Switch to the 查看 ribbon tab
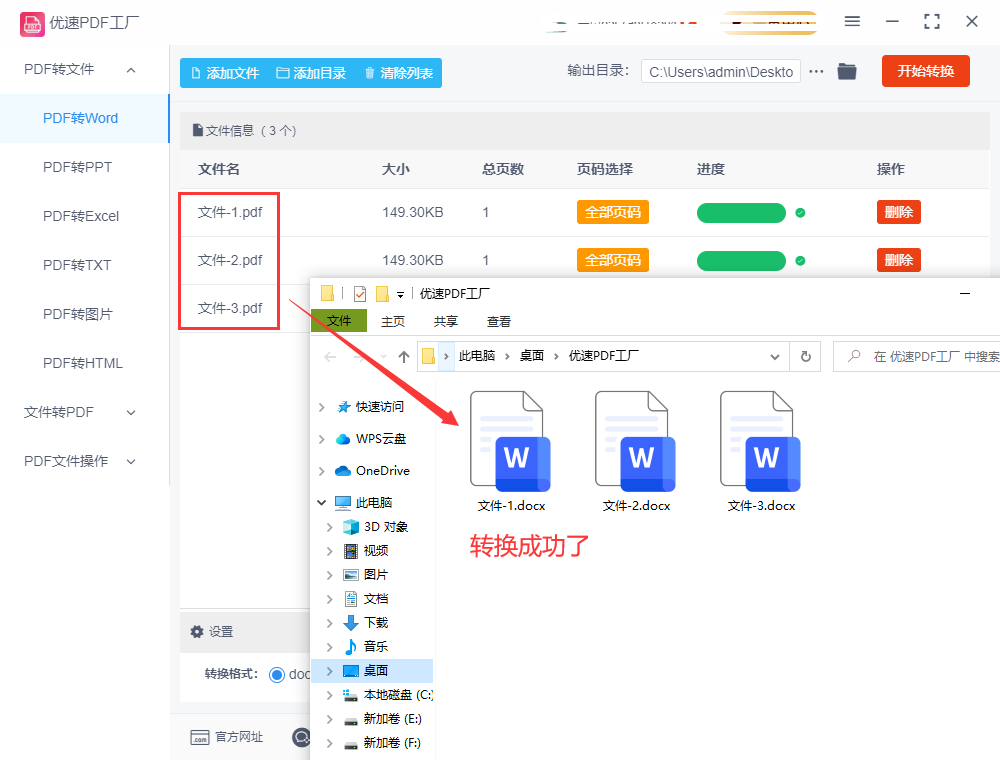1000x760 pixels. point(498,321)
